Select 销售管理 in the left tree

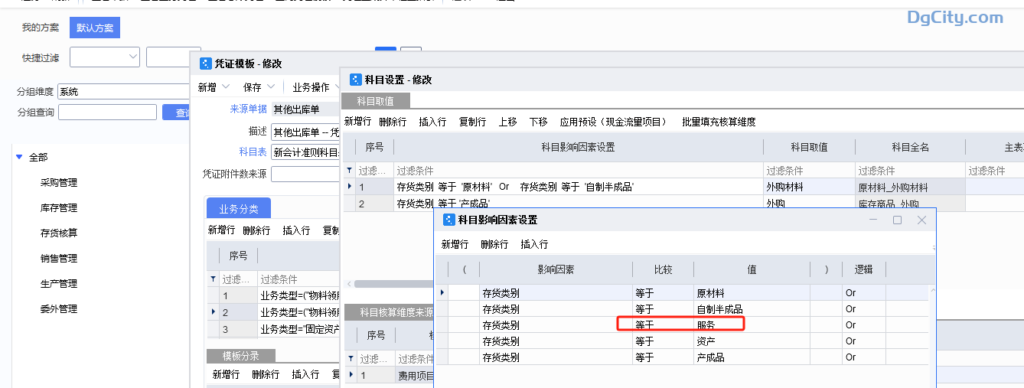(x=59, y=258)
